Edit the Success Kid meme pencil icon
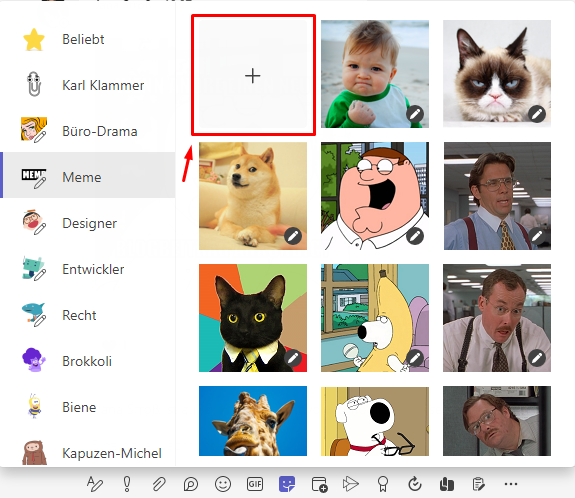The height and width of the screenshot is (498, 575). click(x=415, y=114)
